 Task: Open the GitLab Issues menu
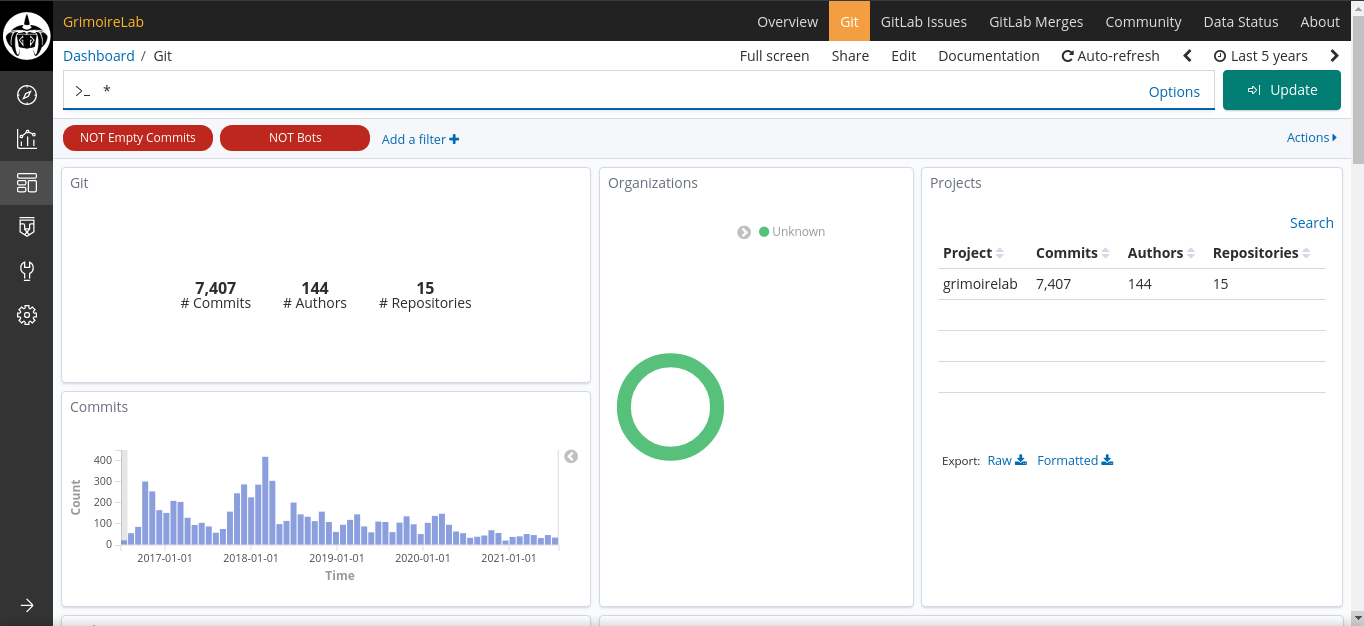pos(924,22)
